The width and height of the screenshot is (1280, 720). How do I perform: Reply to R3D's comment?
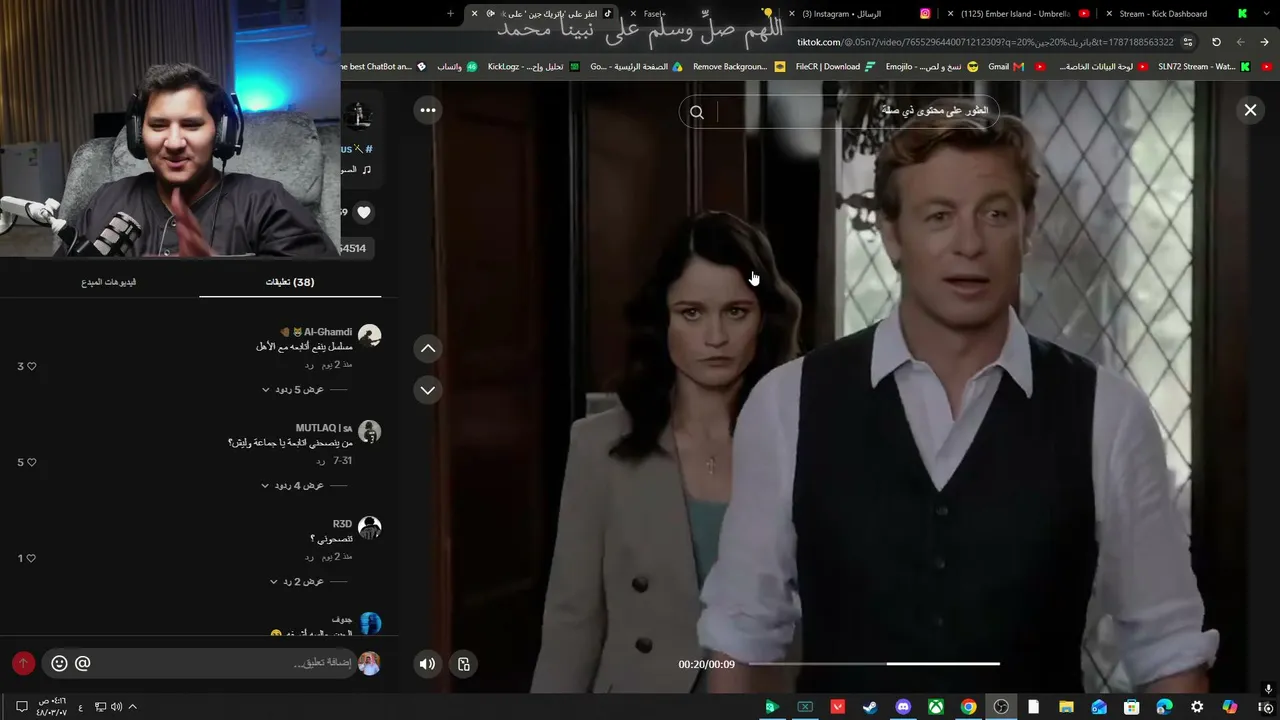310,557
